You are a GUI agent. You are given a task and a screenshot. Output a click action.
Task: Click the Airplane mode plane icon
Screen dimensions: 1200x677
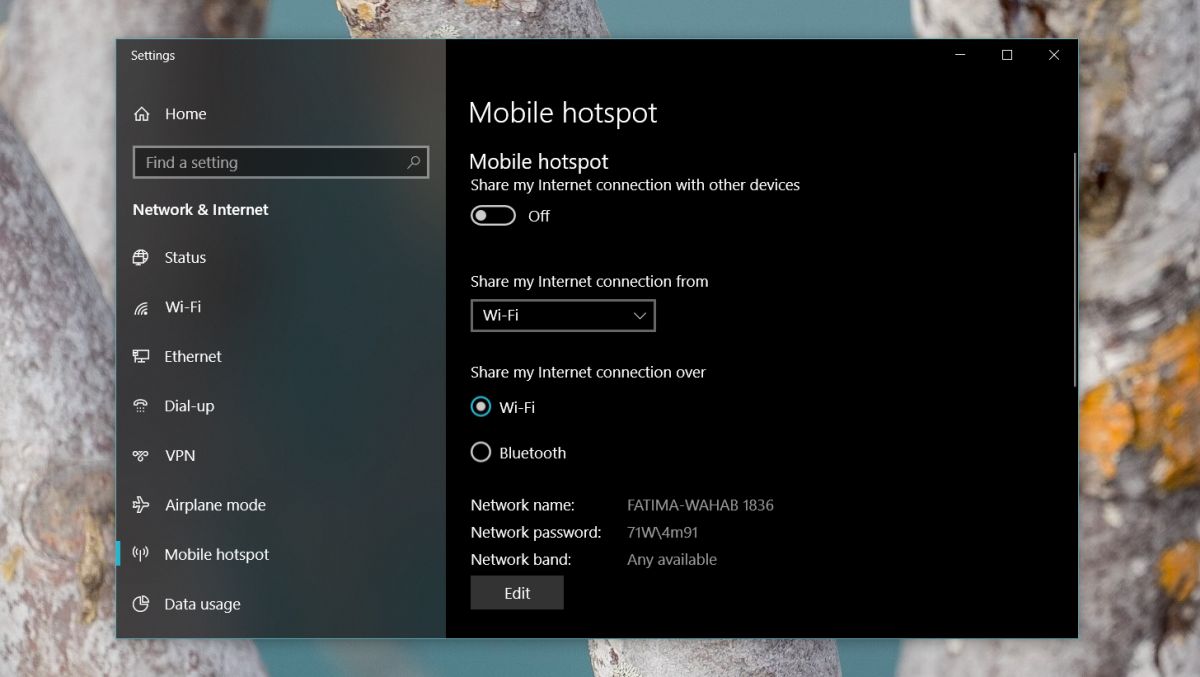pos(141,505)
